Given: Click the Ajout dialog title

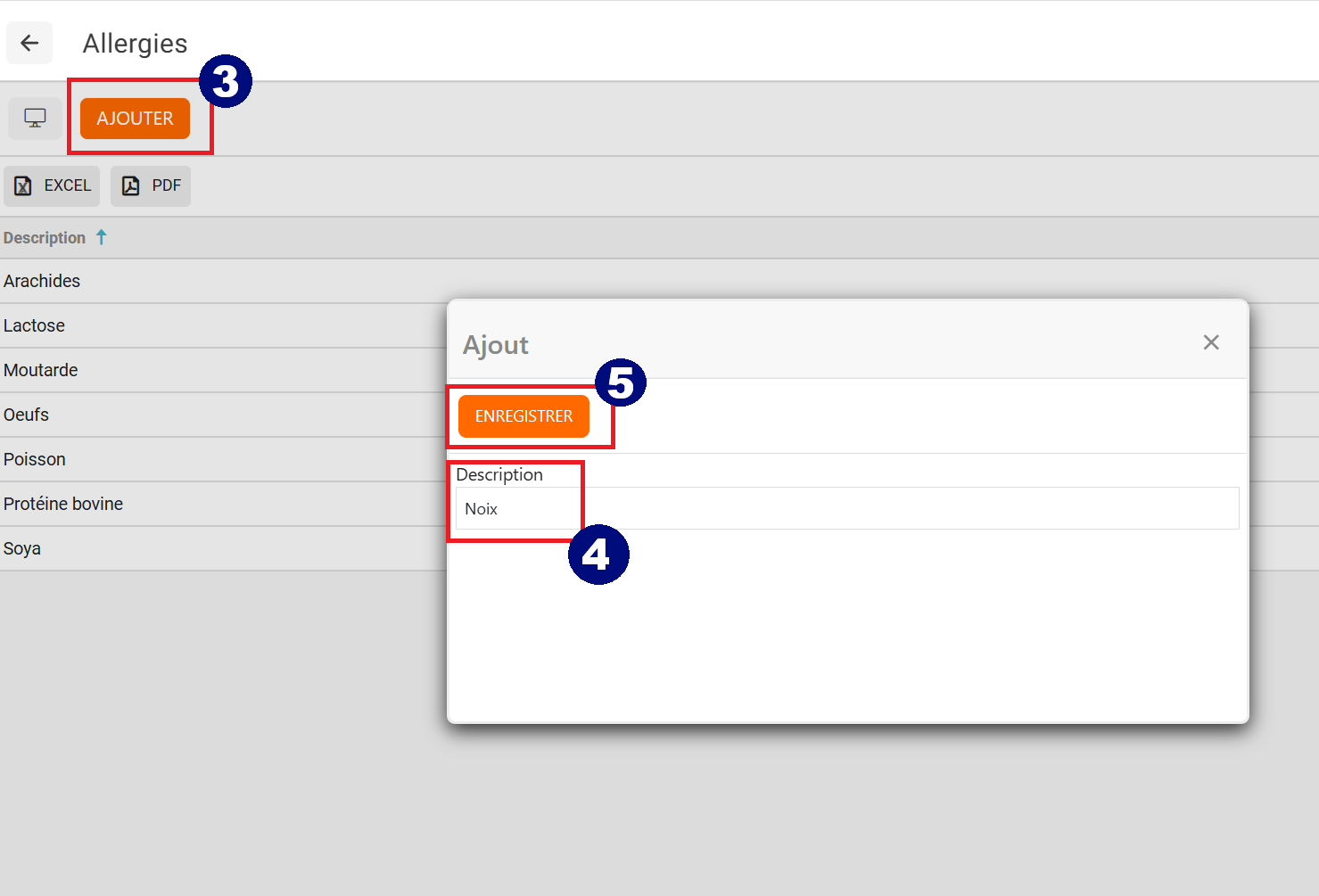Looking at the screenshot, I should [496, 345].
